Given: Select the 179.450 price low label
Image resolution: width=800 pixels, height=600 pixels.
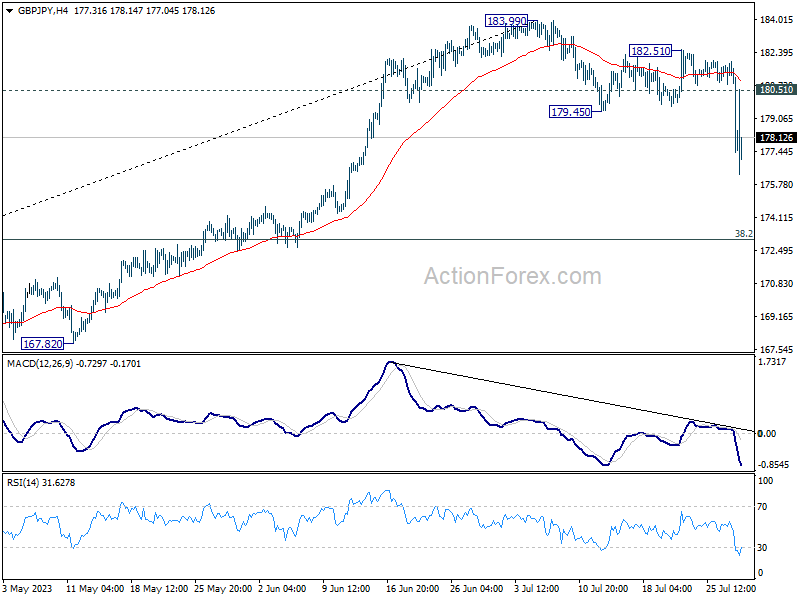Looking at the screenshot, I should 570,112.
